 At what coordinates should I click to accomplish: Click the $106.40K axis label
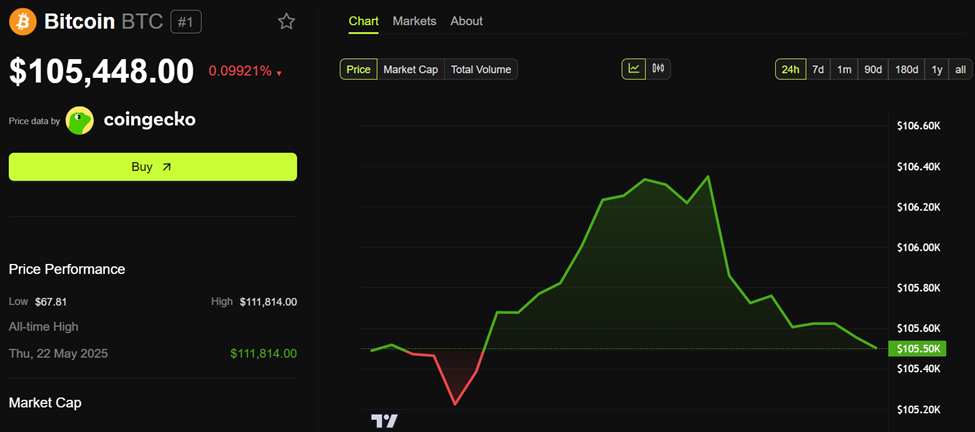pos(918,167)
